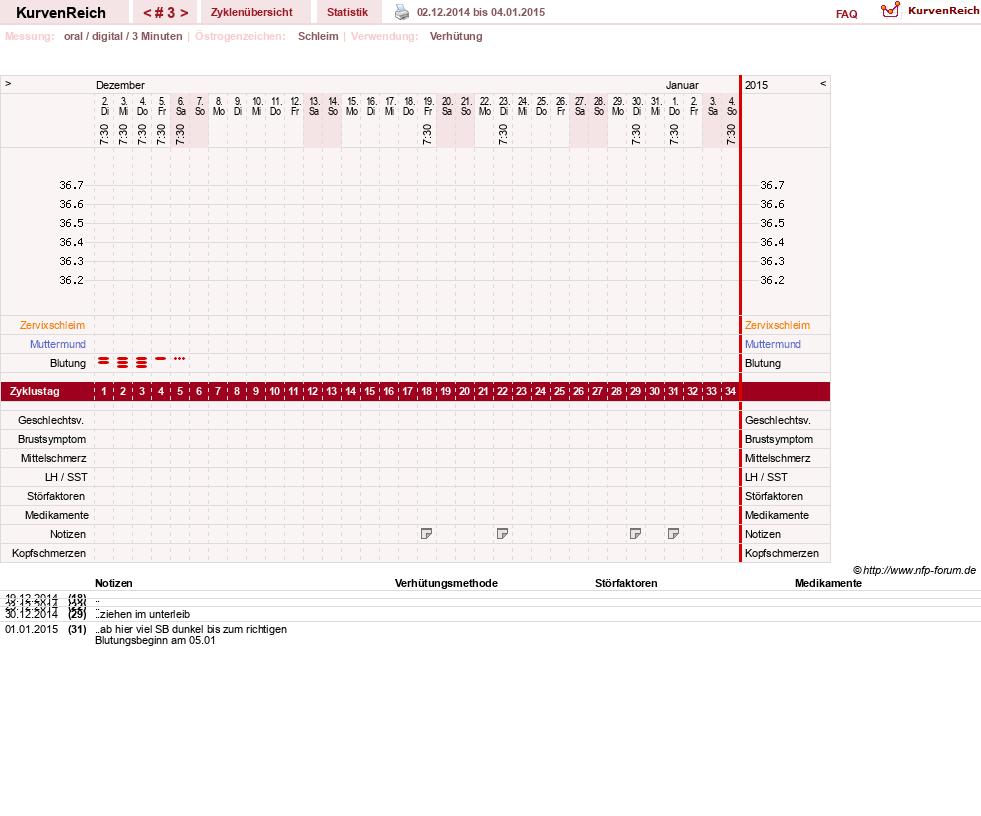Image resolution: width=981 pixels, height=816 pixels.
Task: Click KurvenReich logo icon top right
Action: click(890, 10)
